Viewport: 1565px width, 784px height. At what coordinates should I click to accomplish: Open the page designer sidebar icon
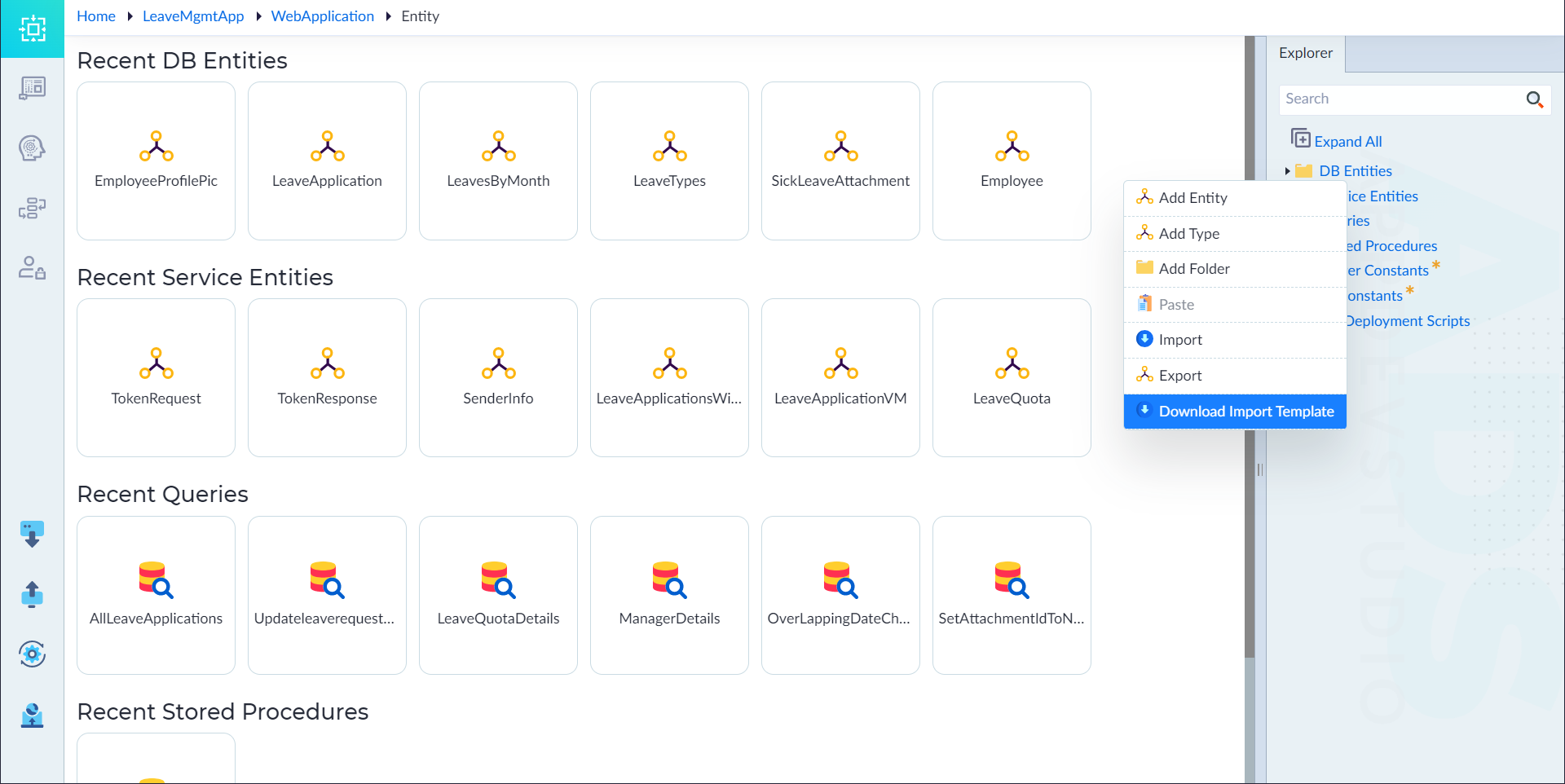tap(33, 88)
